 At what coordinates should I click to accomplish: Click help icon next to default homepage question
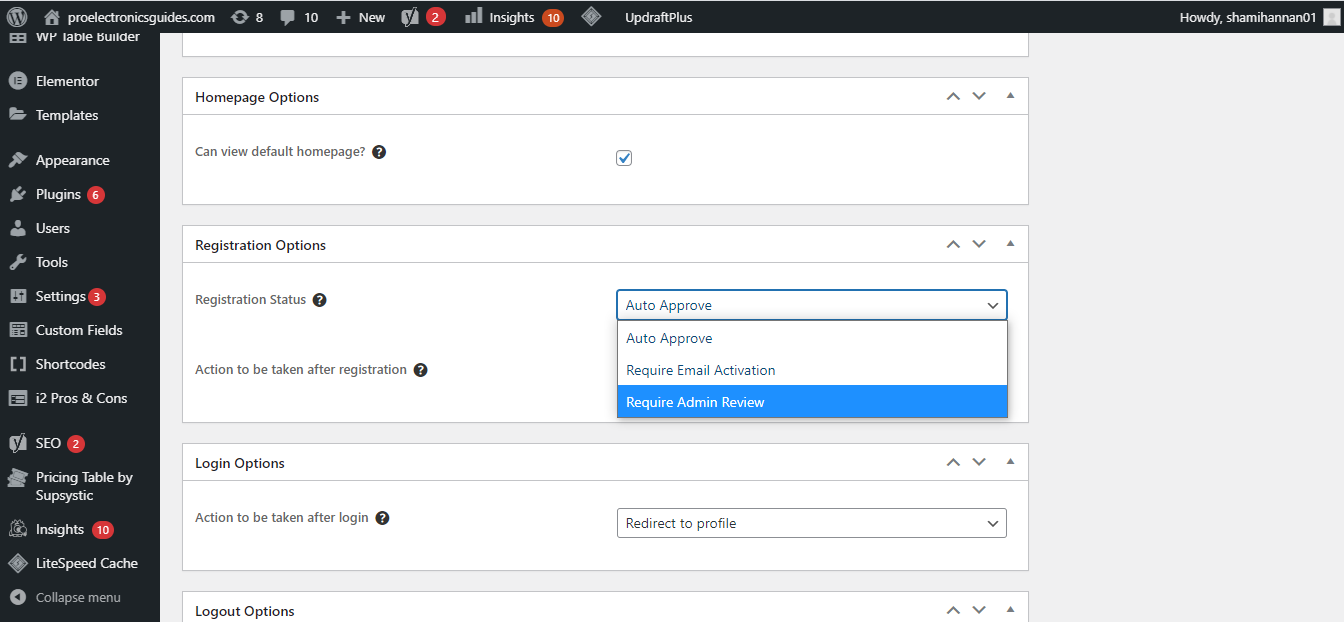pos(379,152)
